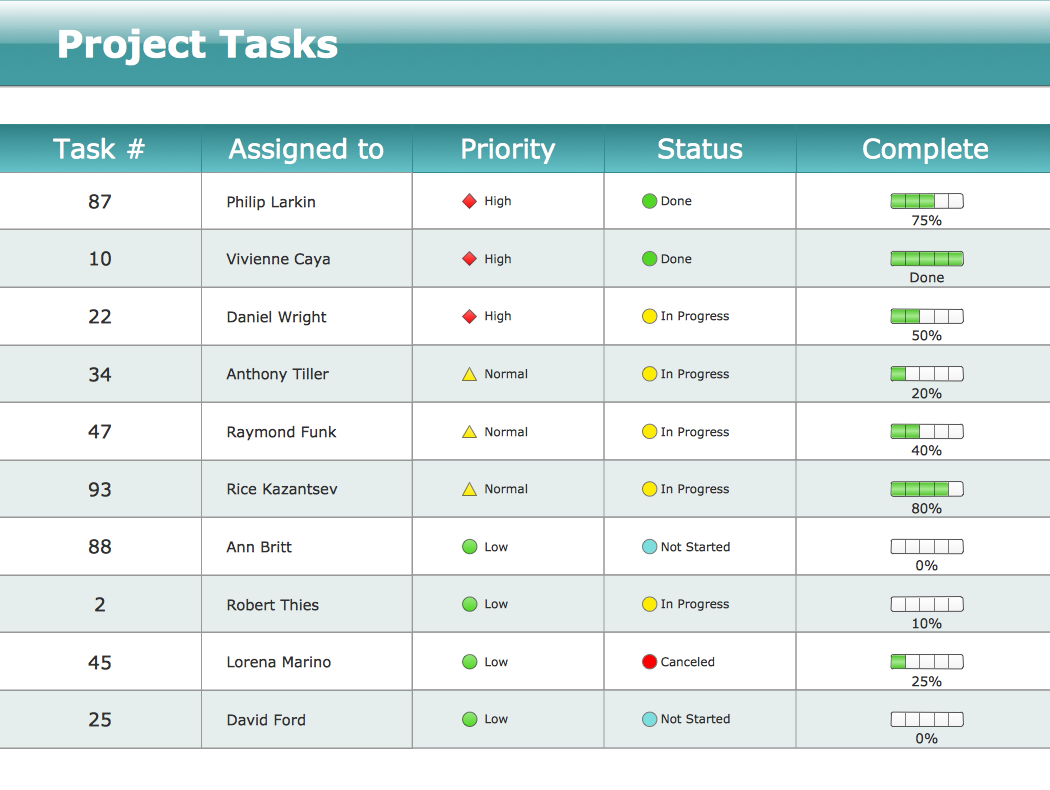Click the Status column header
The image size is (1050, 790).
click(x=700, y=149)
